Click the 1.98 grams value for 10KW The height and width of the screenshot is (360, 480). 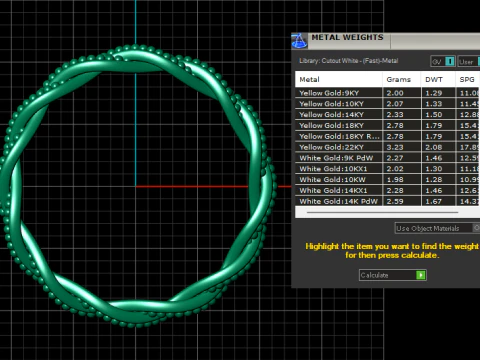(395, 180)
